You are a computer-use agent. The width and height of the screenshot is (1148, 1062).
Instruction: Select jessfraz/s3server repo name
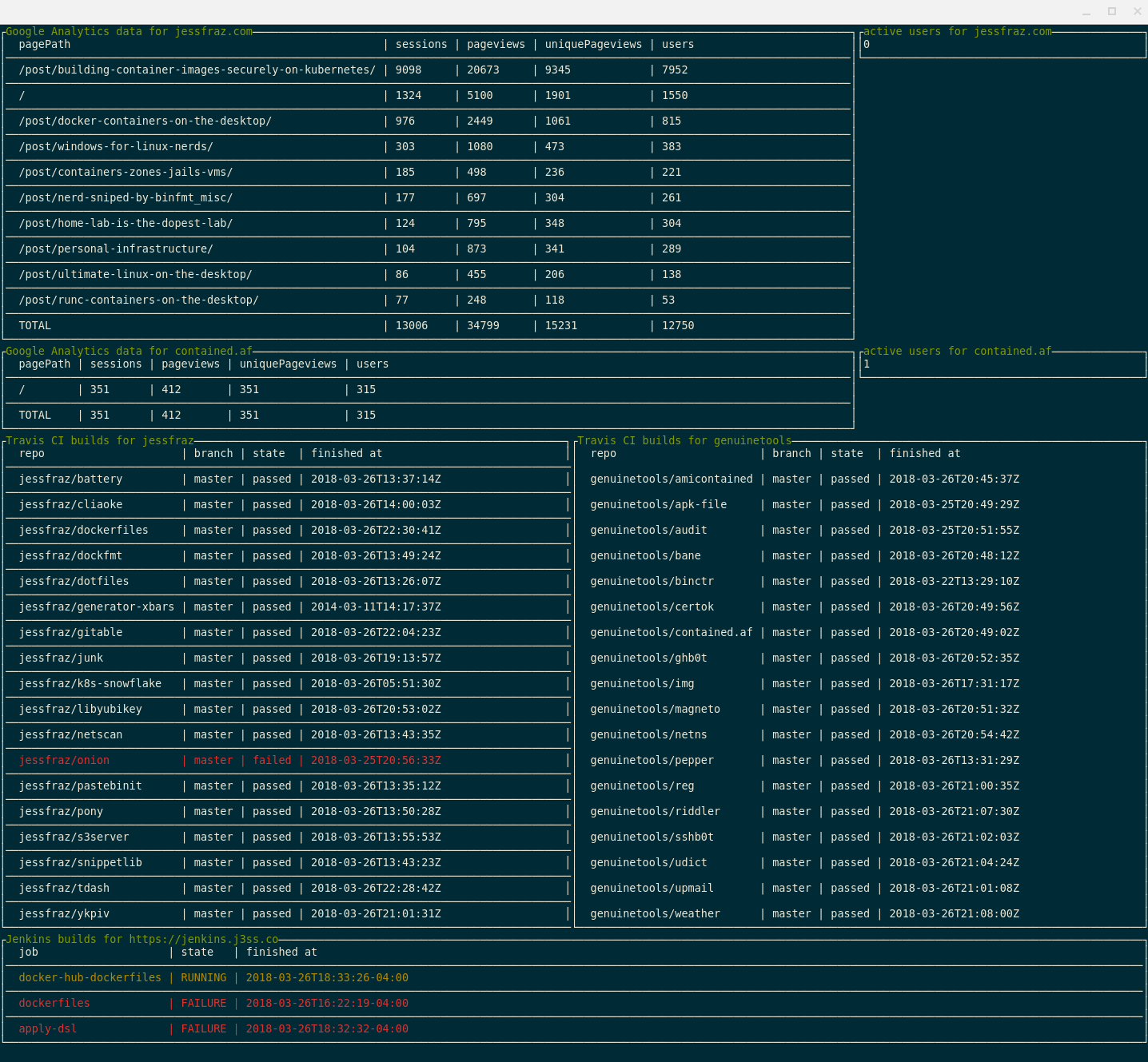74,837
